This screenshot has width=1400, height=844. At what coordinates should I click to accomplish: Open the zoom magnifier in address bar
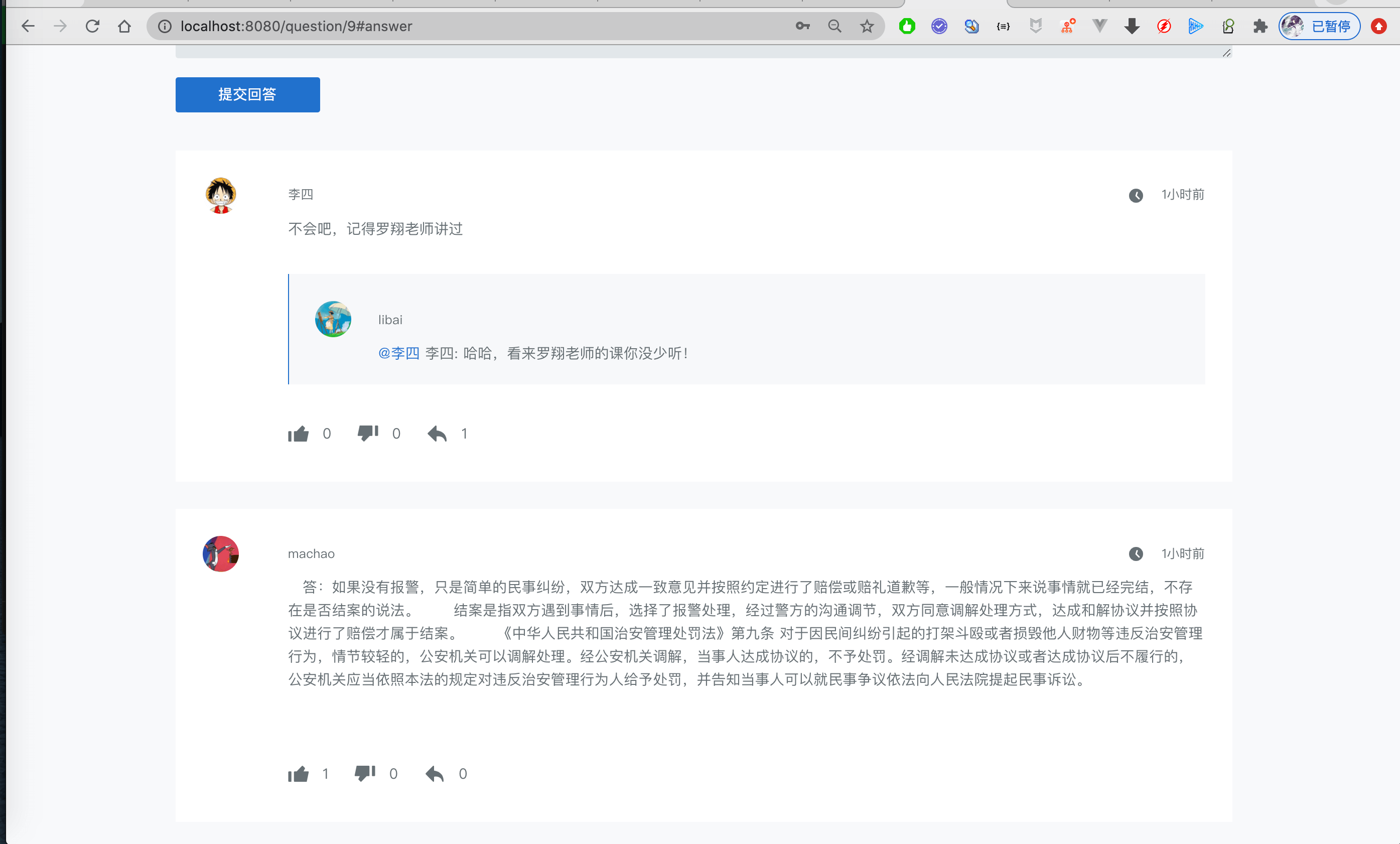834,26
